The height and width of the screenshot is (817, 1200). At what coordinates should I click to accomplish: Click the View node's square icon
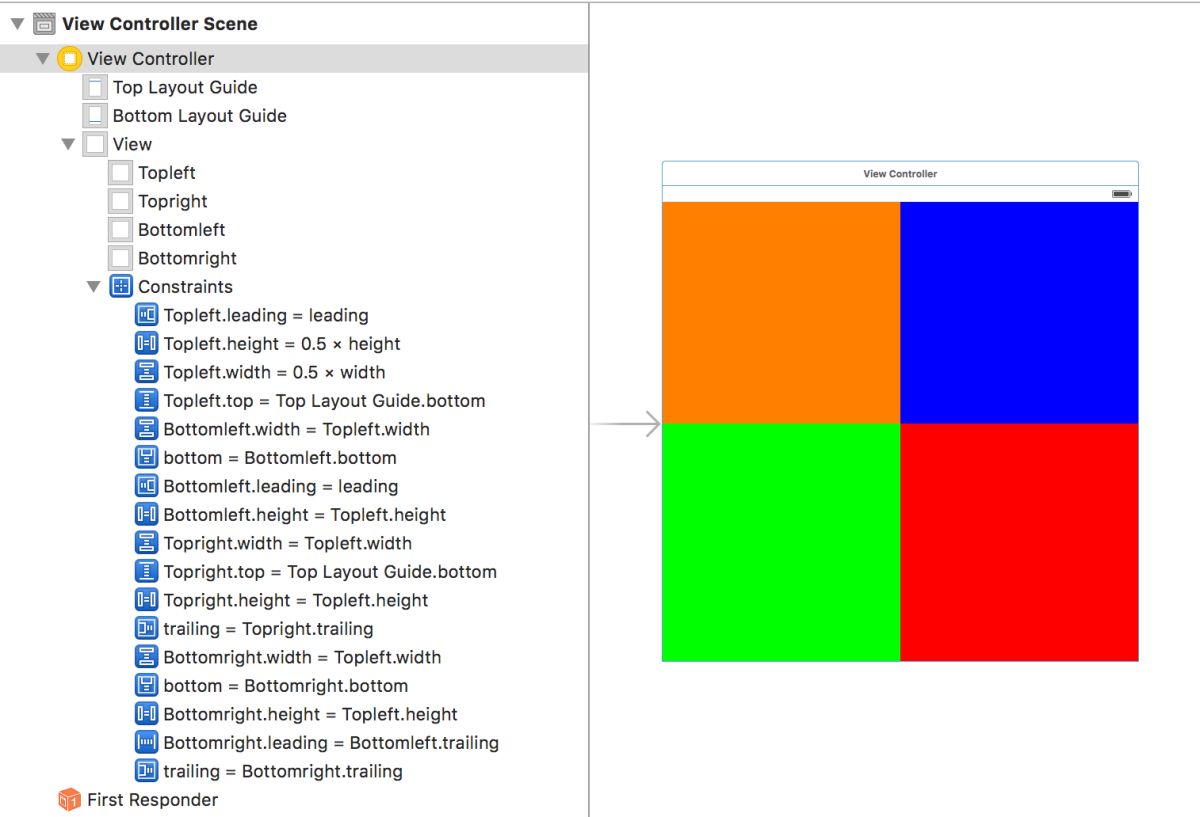(x=95, y=144)
